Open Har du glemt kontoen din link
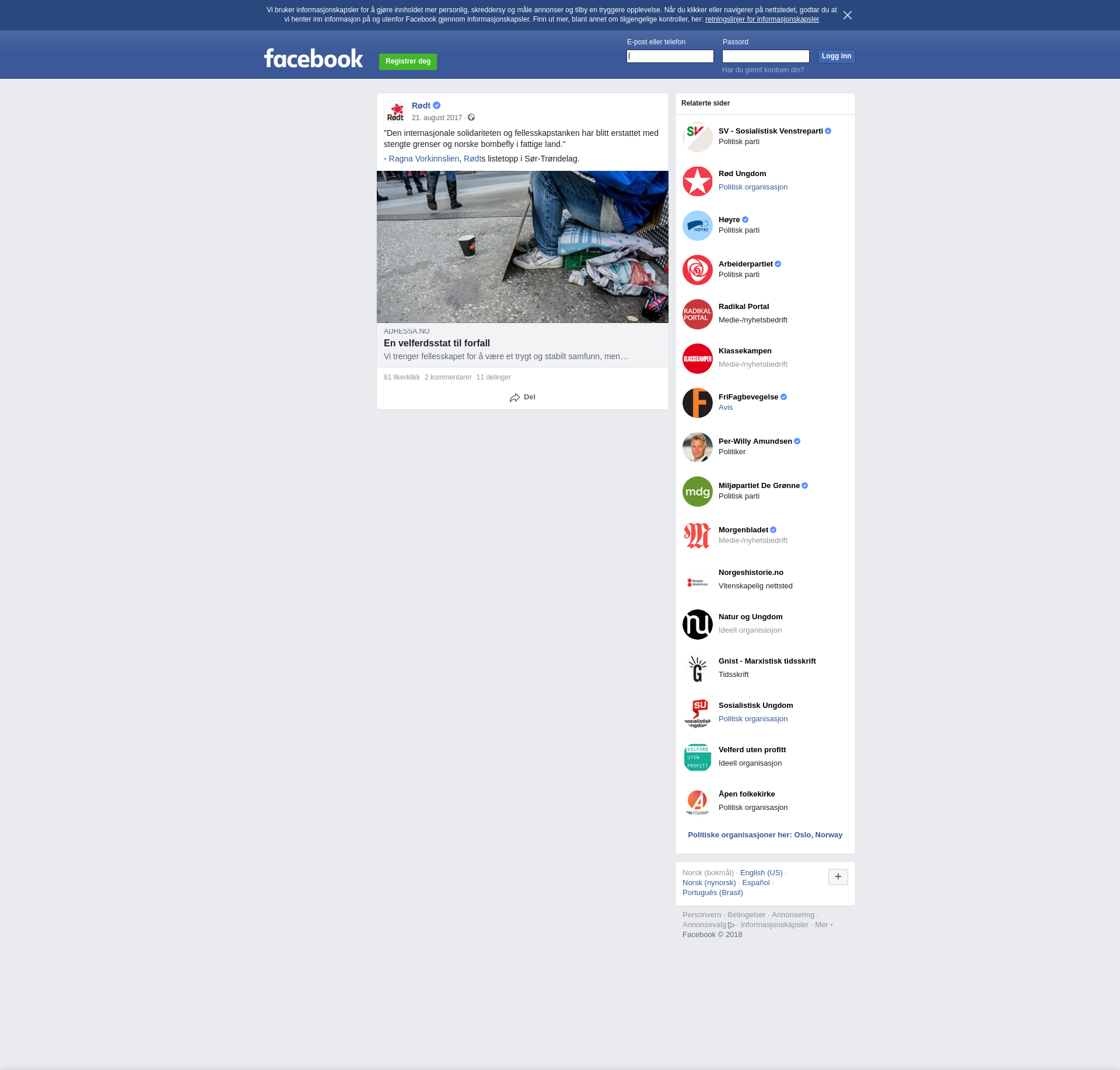 (763, 70)
